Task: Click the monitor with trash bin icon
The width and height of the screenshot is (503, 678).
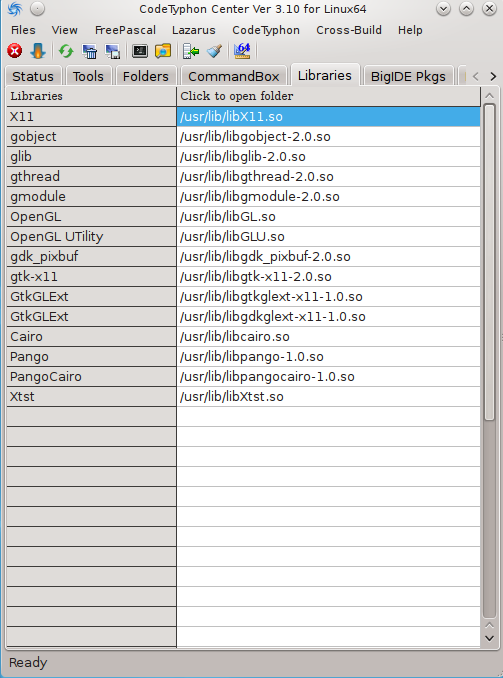Action: pos(90,51)
